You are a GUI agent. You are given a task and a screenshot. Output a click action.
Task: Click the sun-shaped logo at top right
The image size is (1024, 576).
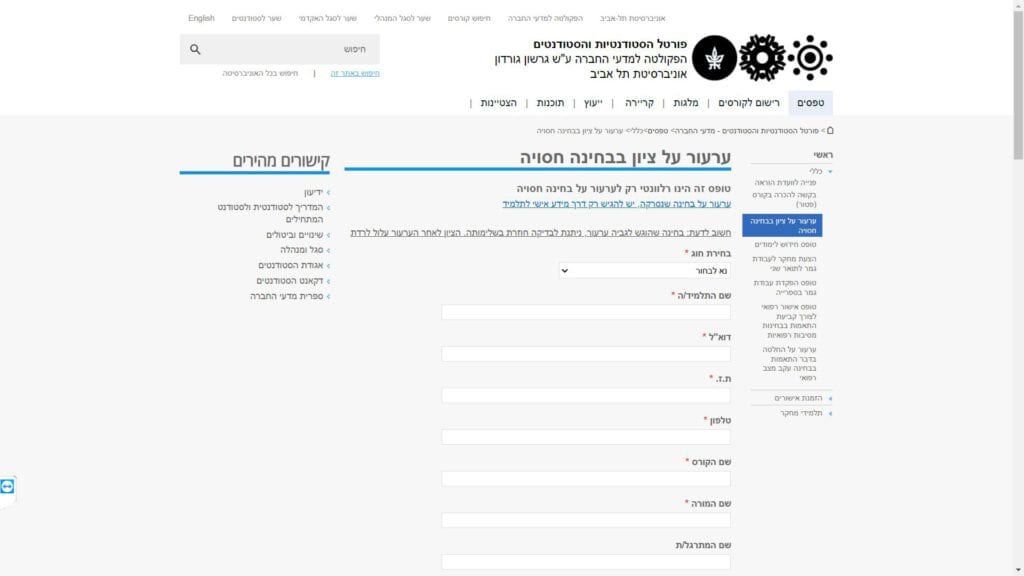tap(810, 58)
